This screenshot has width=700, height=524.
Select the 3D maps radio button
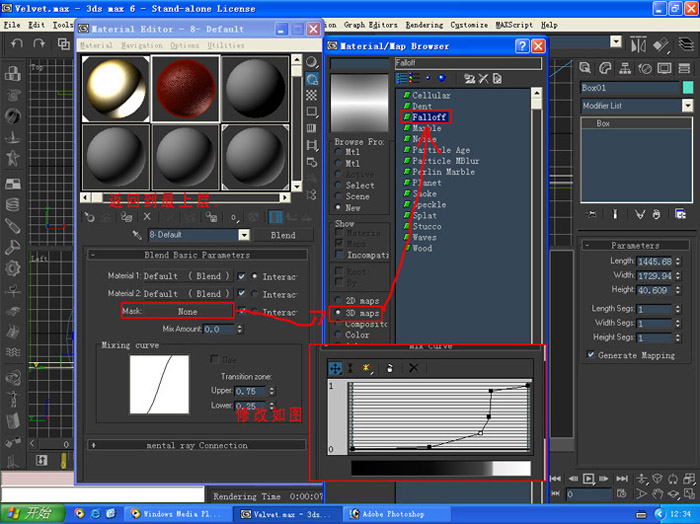click(x=338, y=313)
